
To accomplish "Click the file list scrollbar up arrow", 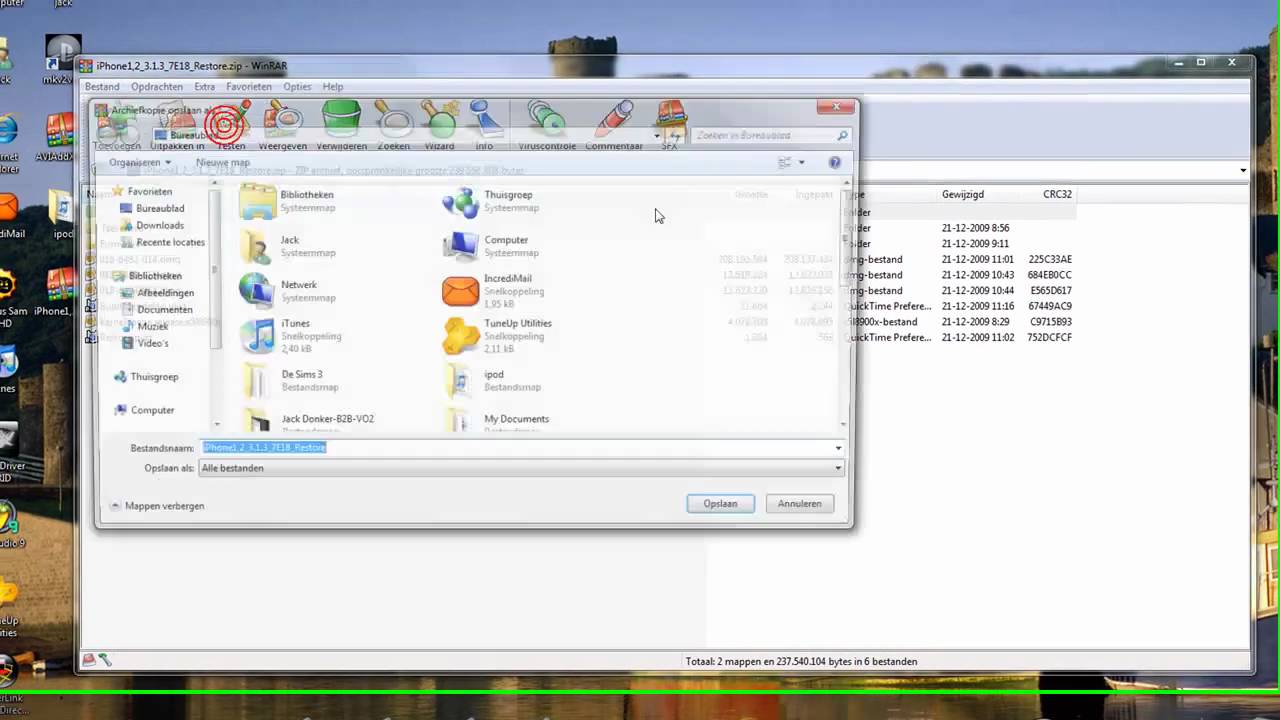I will [x=847, y=183].
